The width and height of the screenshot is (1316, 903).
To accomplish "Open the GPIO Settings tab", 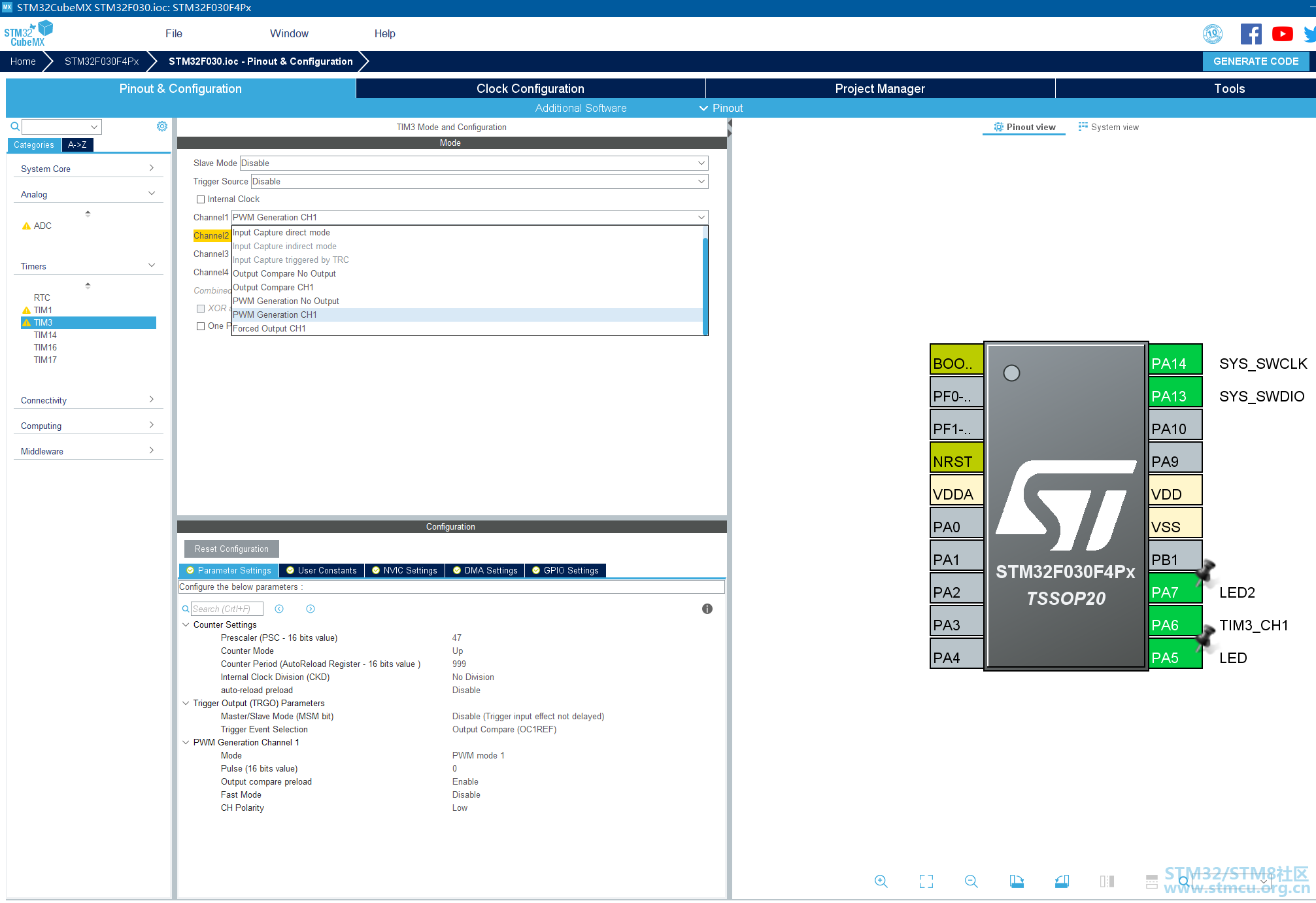I will (x=565, y=571).
